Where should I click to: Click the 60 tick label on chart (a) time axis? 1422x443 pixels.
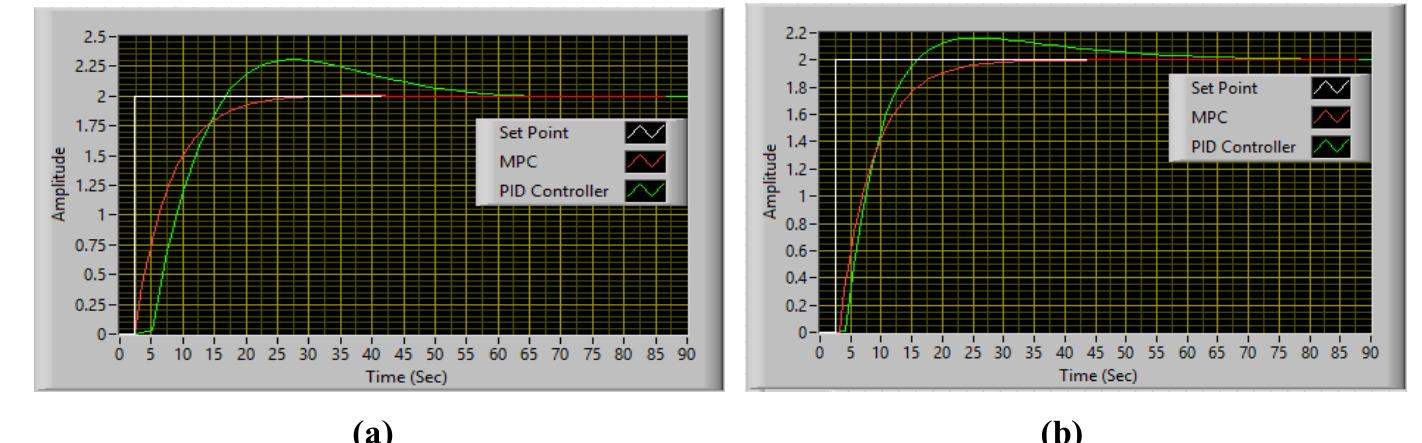pyautogui.click(x=498, y=353)
